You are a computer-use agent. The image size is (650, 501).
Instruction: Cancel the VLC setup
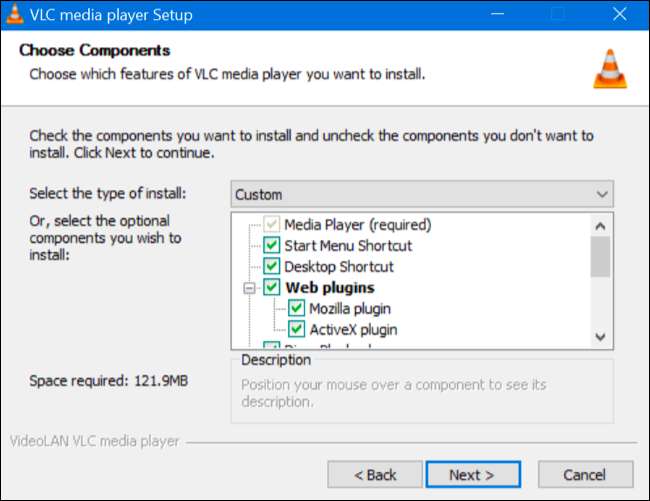tap(585, 475)
